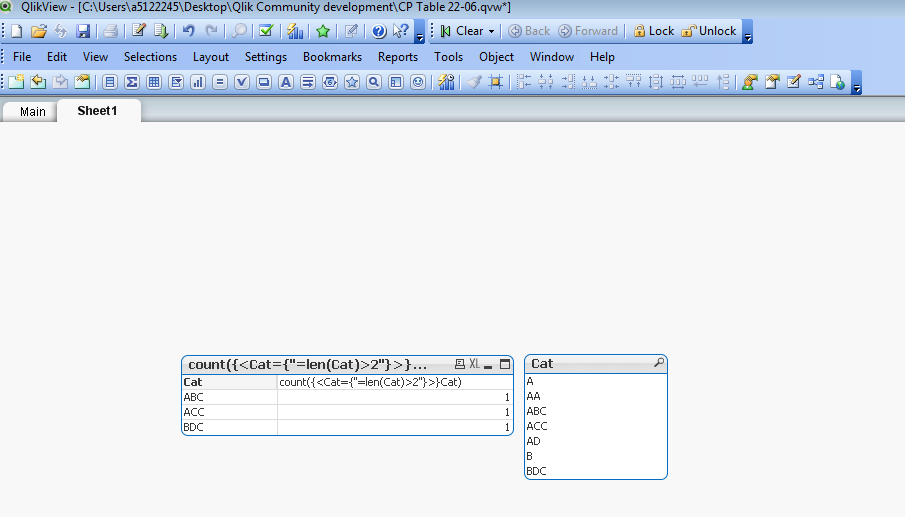This screenshot has height=517, width=905.
Task: Open Document Properties icon on design toolbar
Action: (x=772, y=82)
